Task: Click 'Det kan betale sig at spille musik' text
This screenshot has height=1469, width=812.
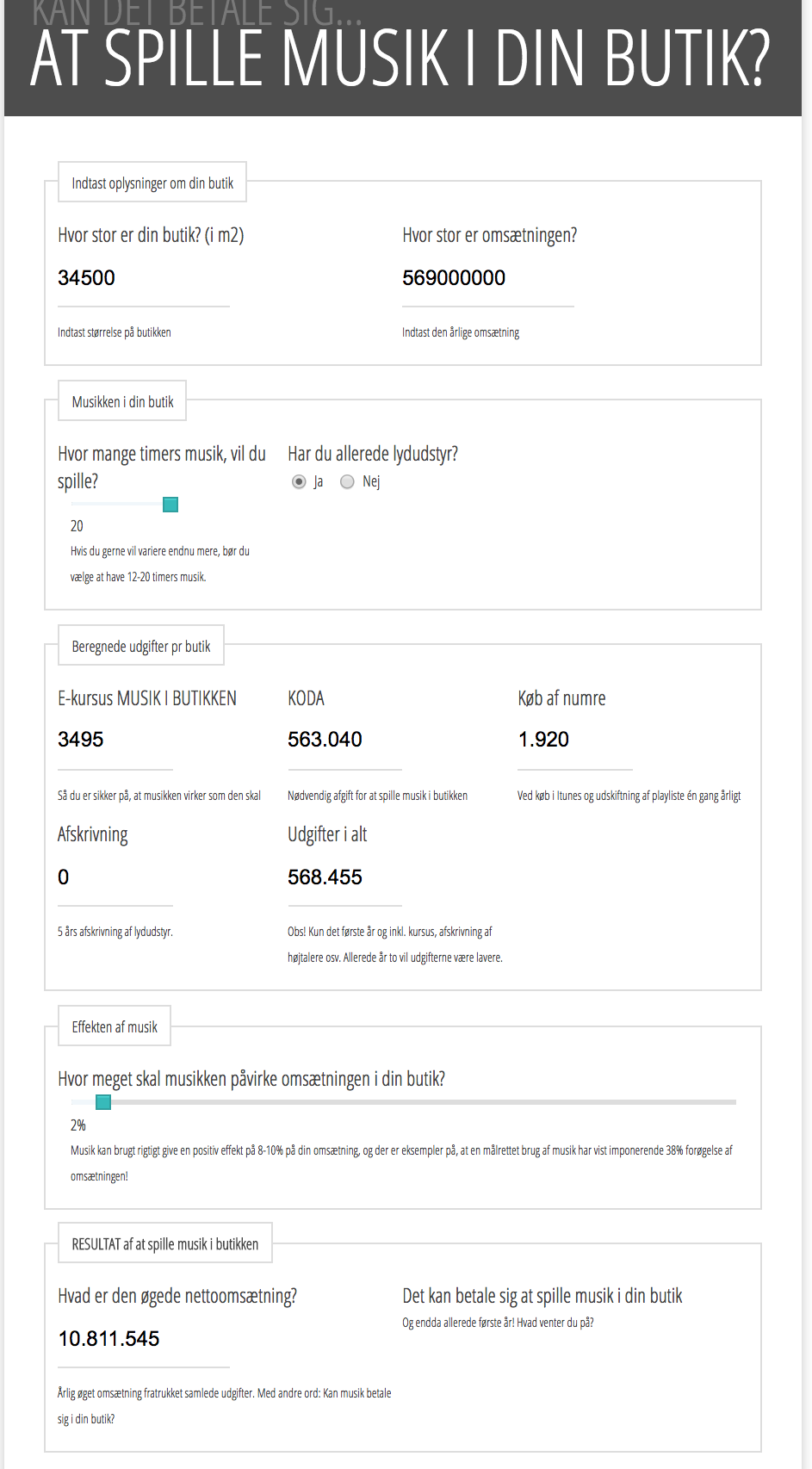Action: coord(542,1296)
